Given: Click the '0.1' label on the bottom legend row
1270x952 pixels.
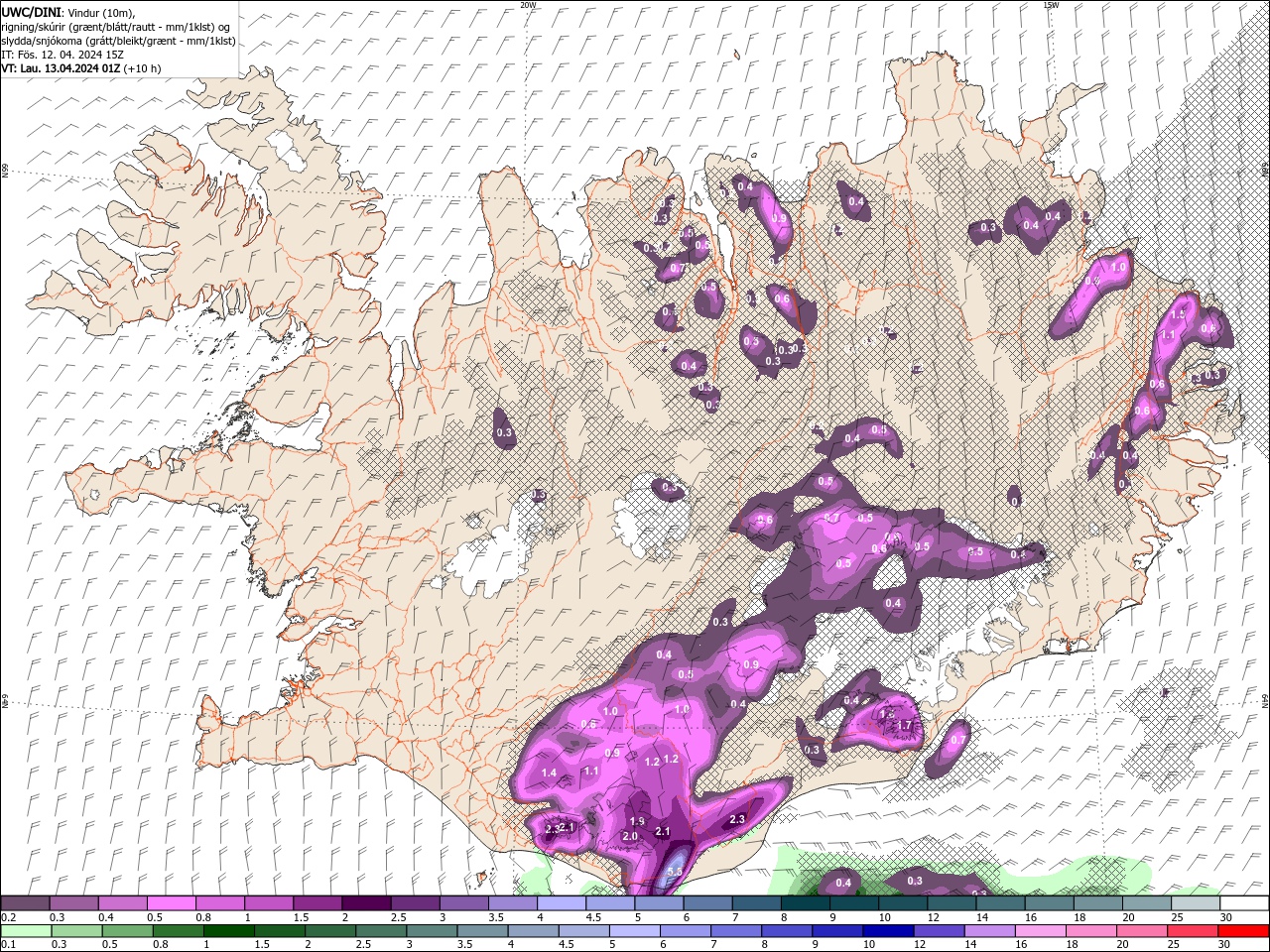Looking at the screenshot, I should click(9, 944).
